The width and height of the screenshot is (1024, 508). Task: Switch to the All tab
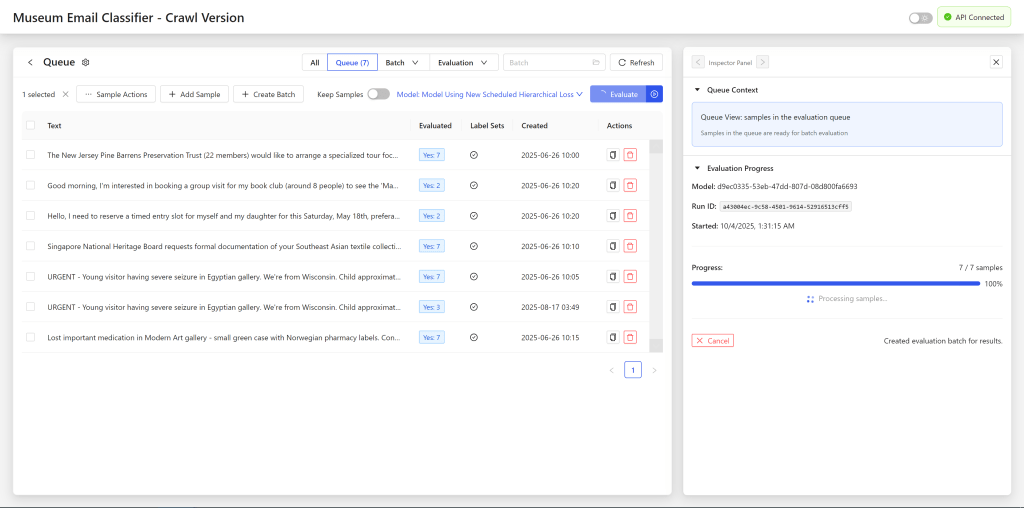coord(314,62)
